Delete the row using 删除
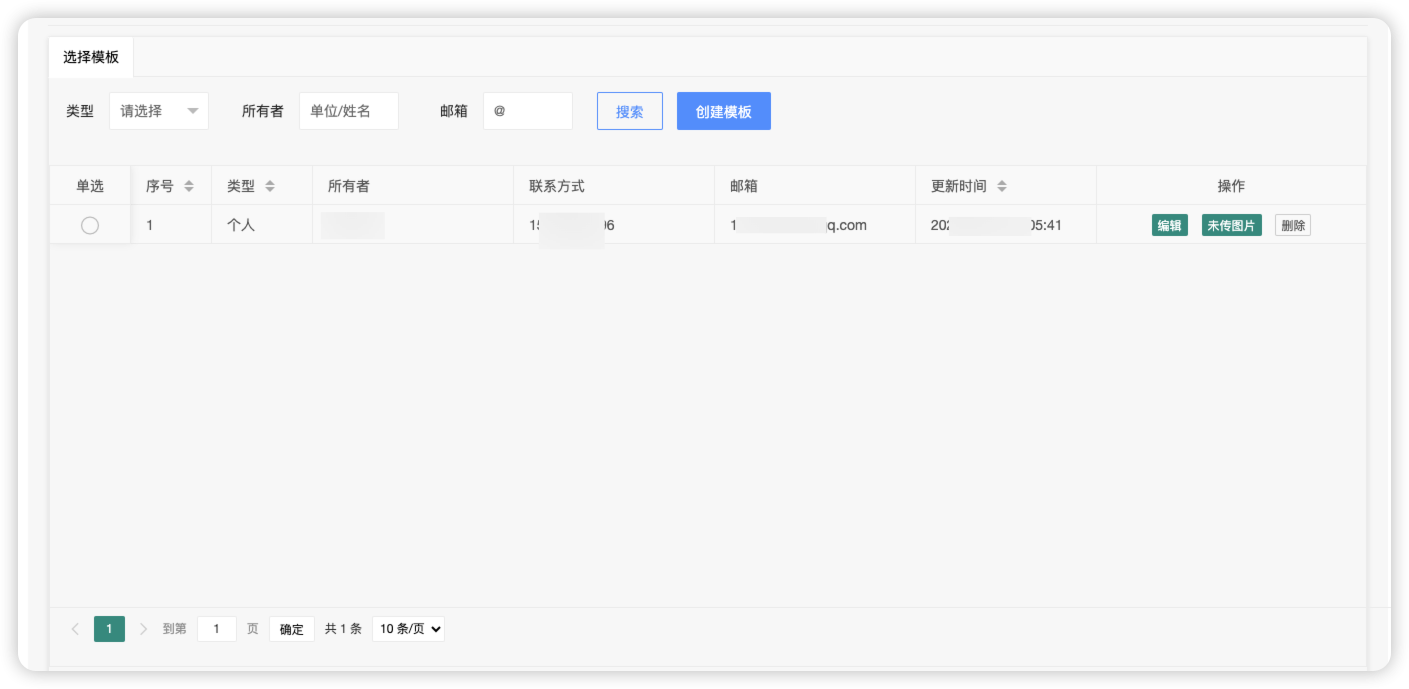The width and height of the screenshot is (1409, 689). tap(1292, 225)
